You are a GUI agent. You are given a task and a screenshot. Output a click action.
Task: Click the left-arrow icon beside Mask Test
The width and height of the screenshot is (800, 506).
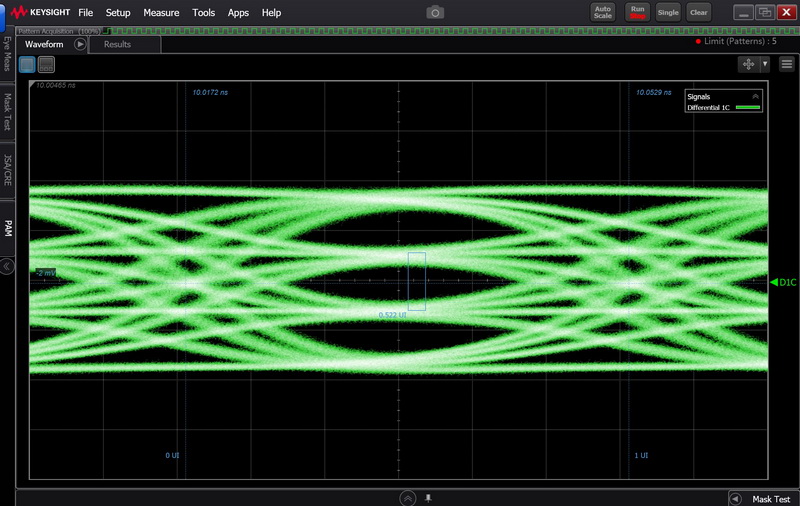[735, 499]
